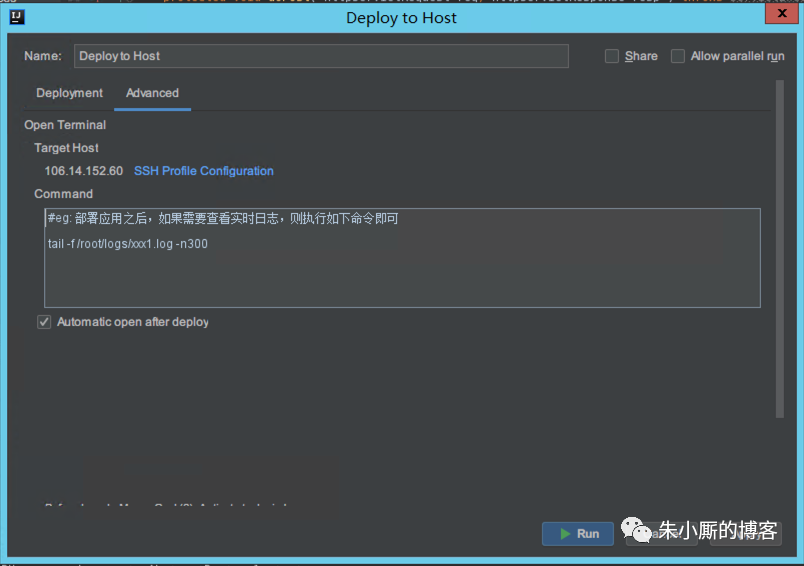Enable the Share checkbox
Viewport: 804px width, 566px height.
point(612,56)
